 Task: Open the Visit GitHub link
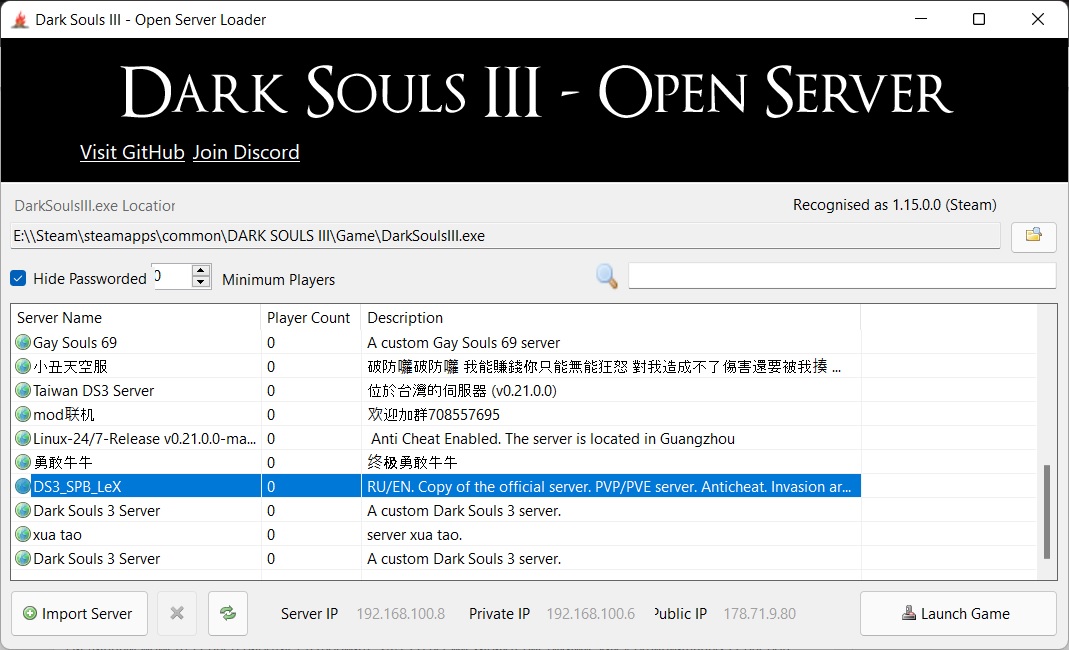(x=132, y=152)
